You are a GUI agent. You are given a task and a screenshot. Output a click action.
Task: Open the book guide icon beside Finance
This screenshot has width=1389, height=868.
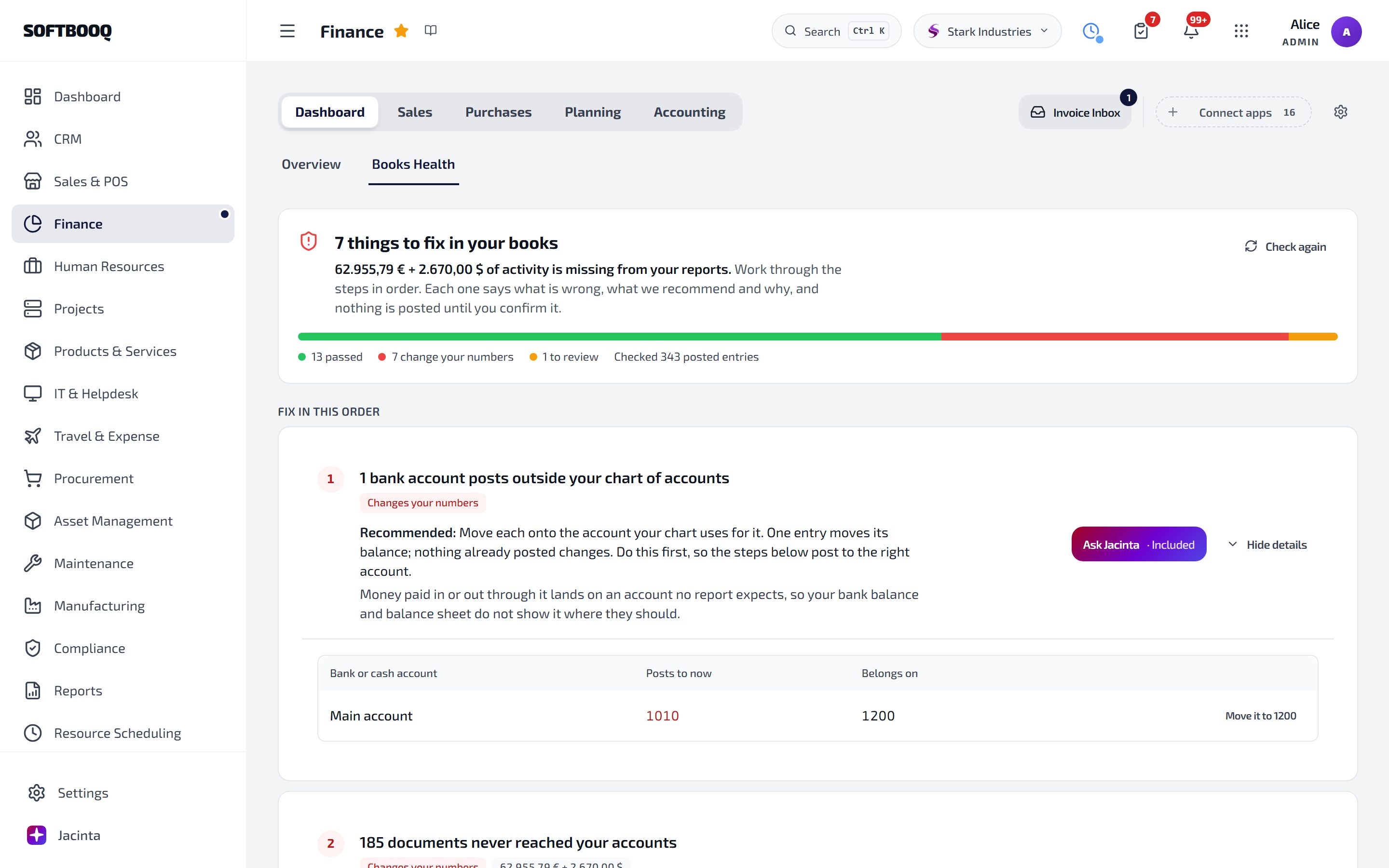(431, 30)
